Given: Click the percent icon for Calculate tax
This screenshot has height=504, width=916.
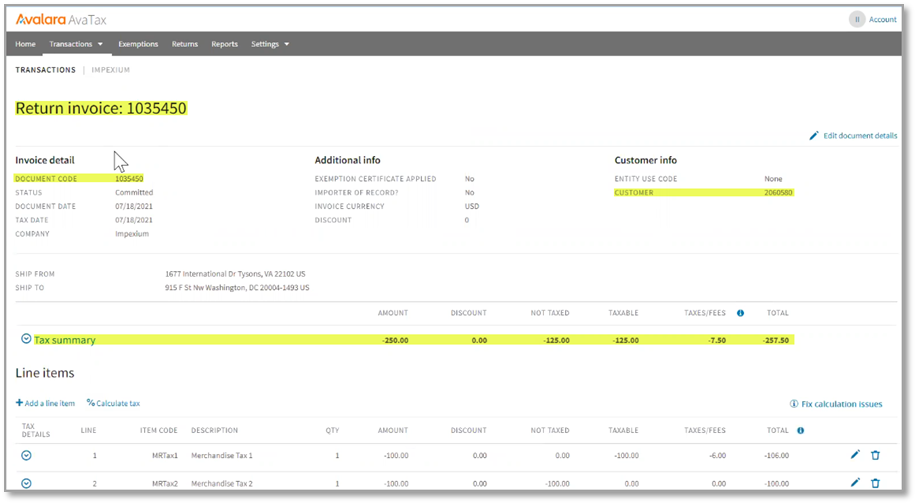Looking at the screenshot, I should pos(91,403).
